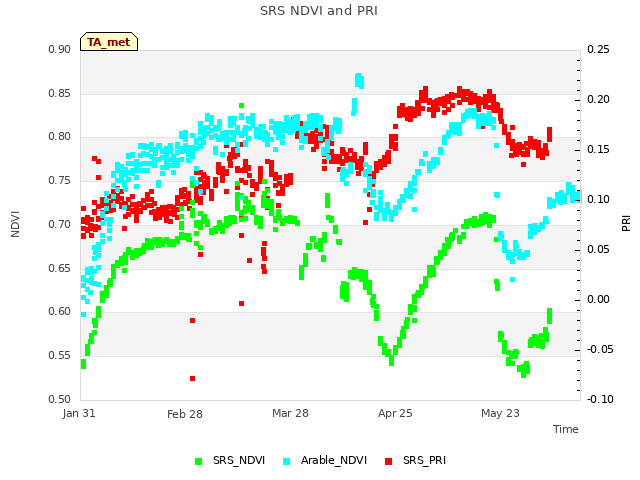Click the 'May 23' date tick label

(500, 413)
